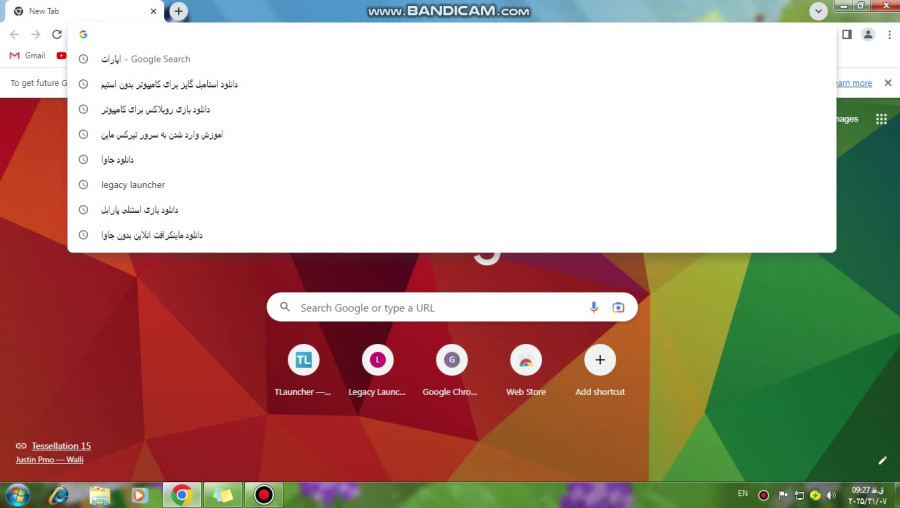Open the TLauncher shortcut

(303, 370)
